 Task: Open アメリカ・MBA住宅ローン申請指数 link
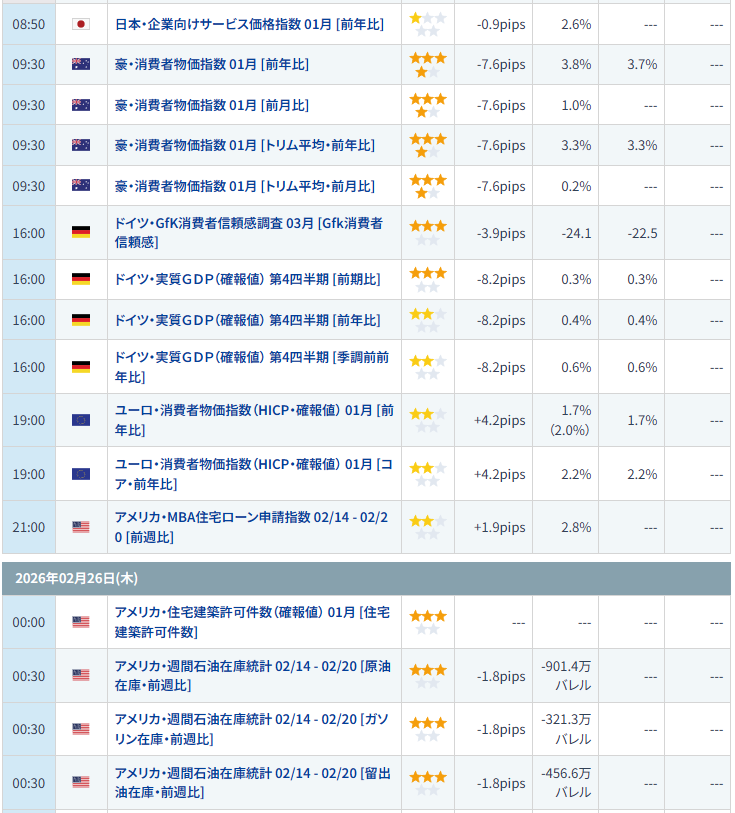pos(254,527)
